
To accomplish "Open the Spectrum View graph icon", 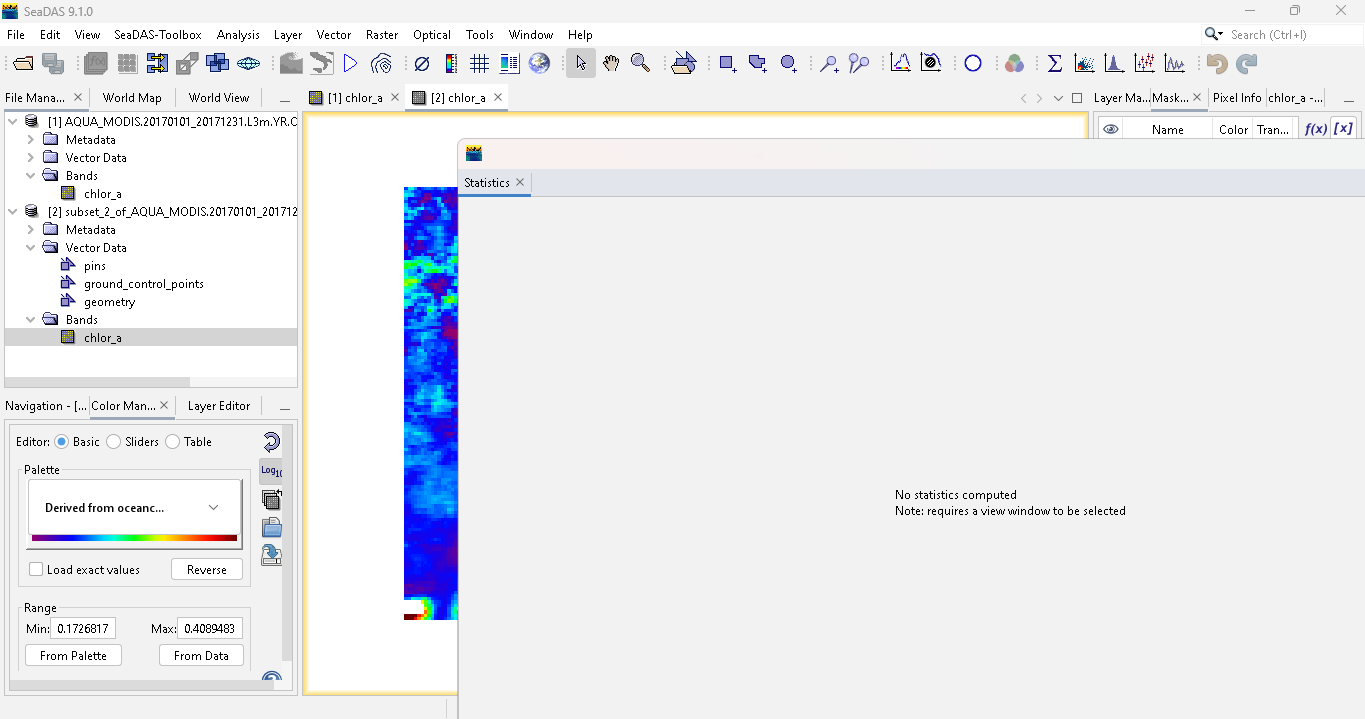I will point(900,64).
